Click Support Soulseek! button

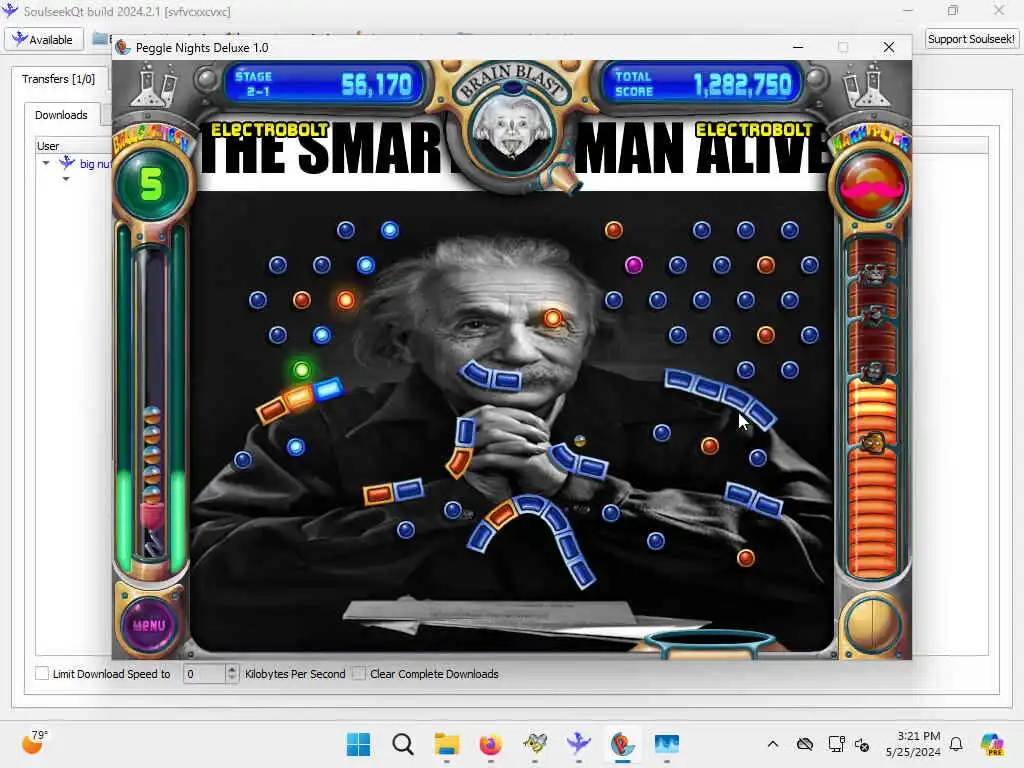coord(970,39)
